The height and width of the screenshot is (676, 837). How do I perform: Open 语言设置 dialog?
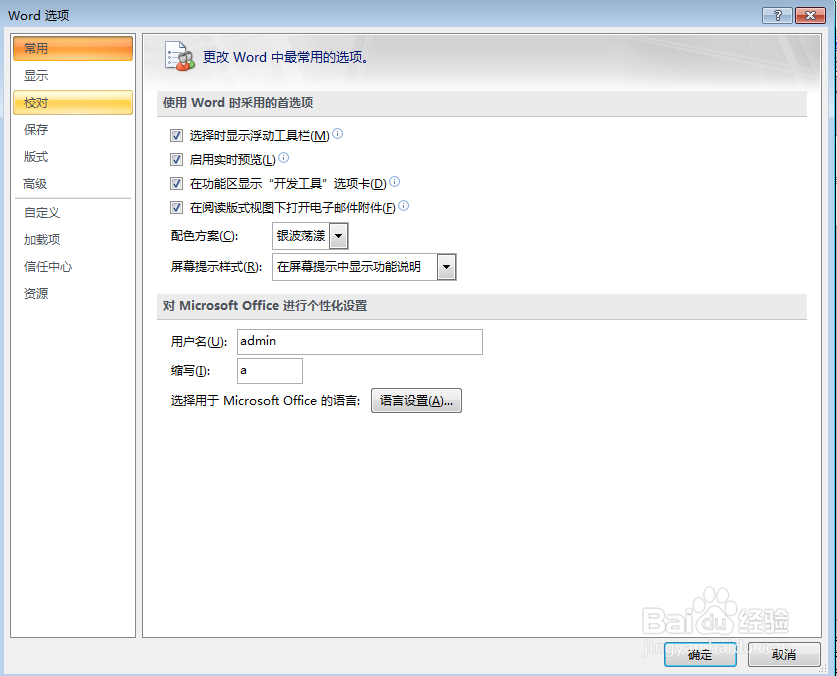[x=416, y=400]
